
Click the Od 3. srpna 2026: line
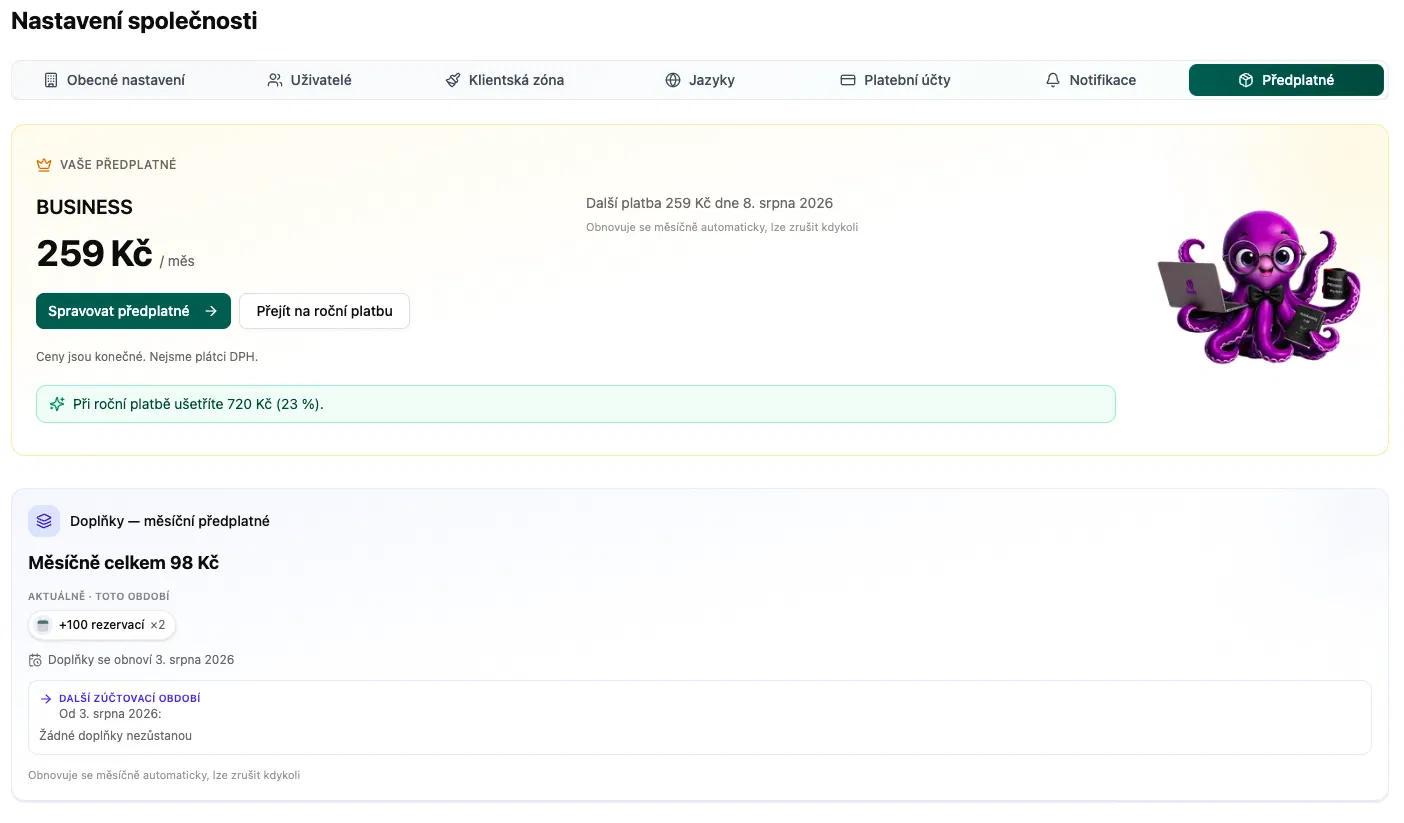pos(110,714)
